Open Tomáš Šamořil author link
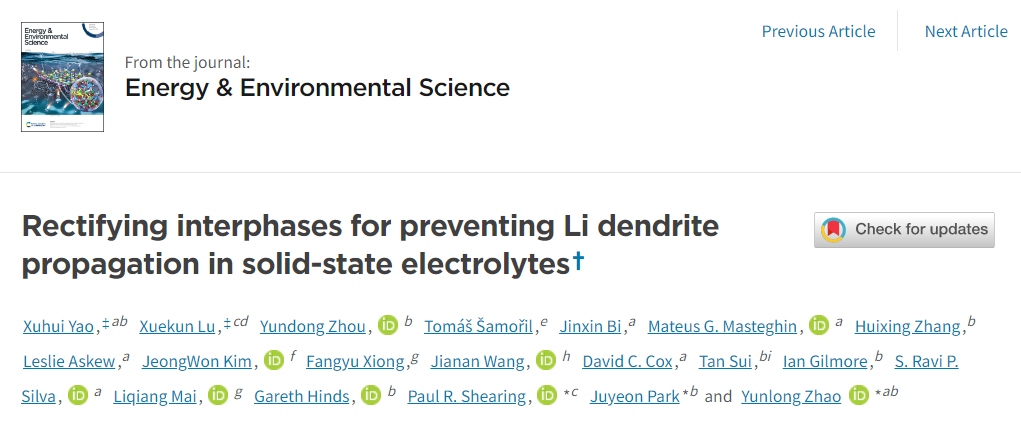 click(479, 326)
